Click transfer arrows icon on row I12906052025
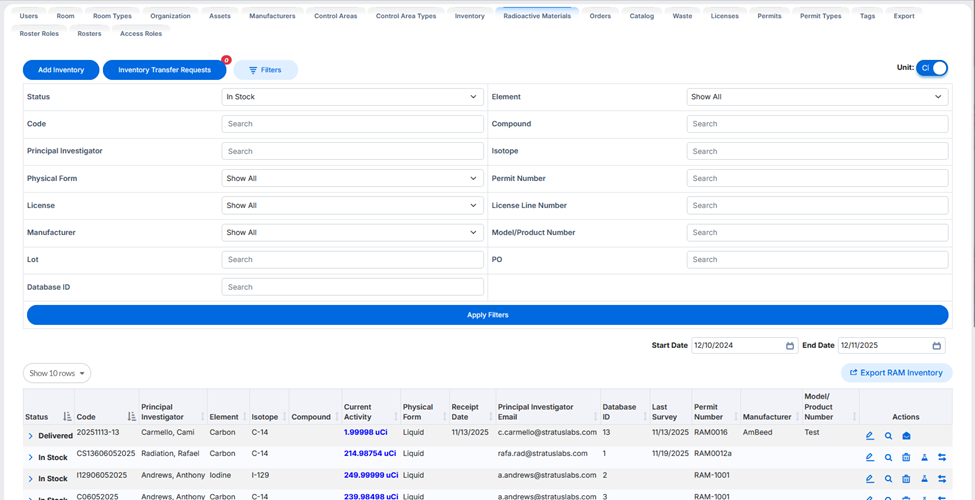The width and height of the screenshot is (975, 500). (x=942, y=479)
